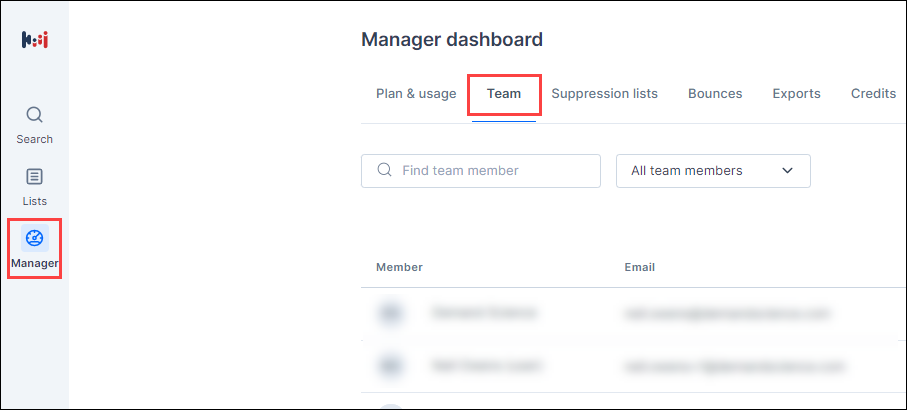Click the dropdown chevron arrow
Viewport: 907px width, 410px height.
(787, 171)
